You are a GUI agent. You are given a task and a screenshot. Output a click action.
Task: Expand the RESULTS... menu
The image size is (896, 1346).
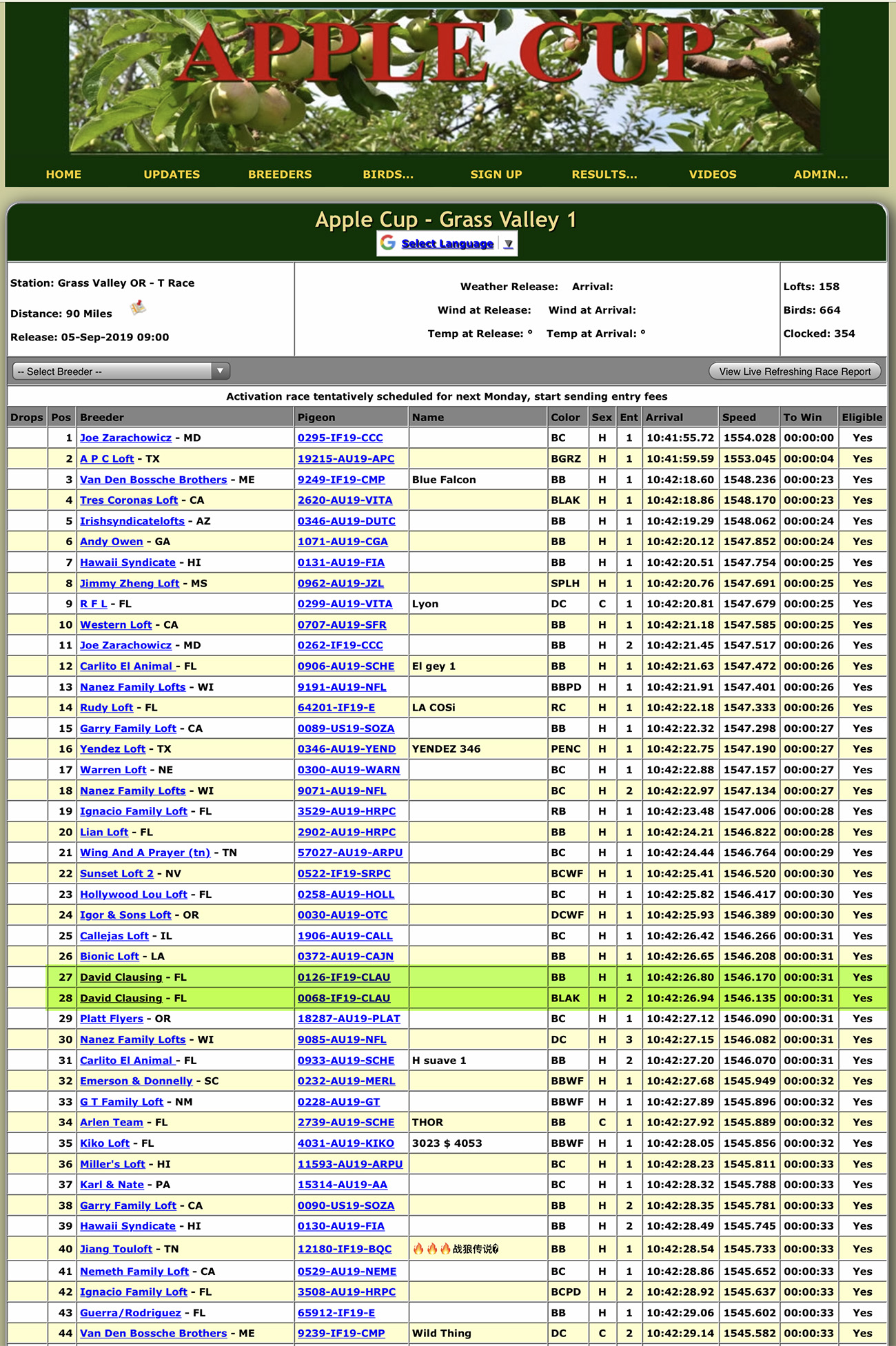click(604, 175)
